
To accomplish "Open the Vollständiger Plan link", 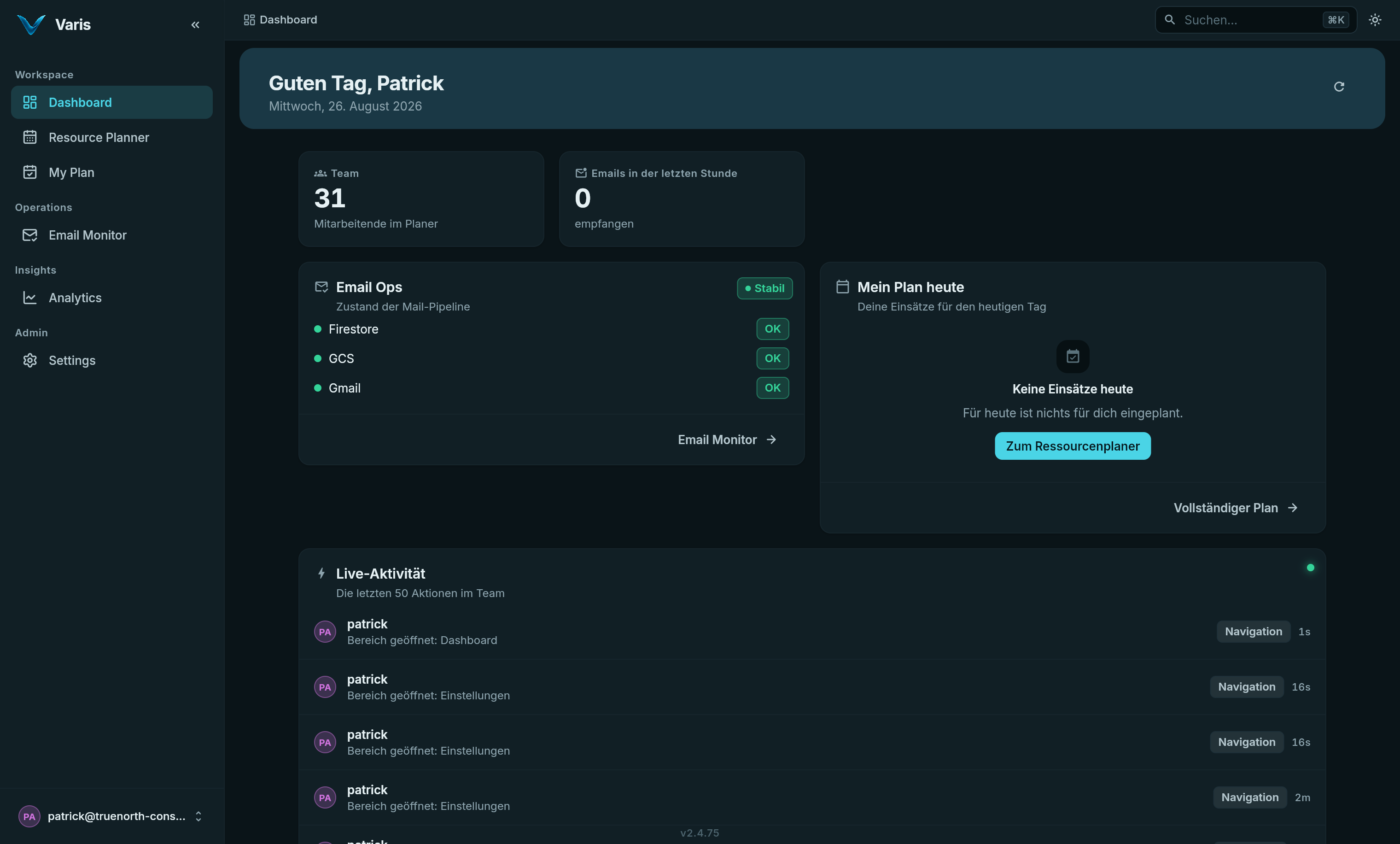I will (1236, 508).
